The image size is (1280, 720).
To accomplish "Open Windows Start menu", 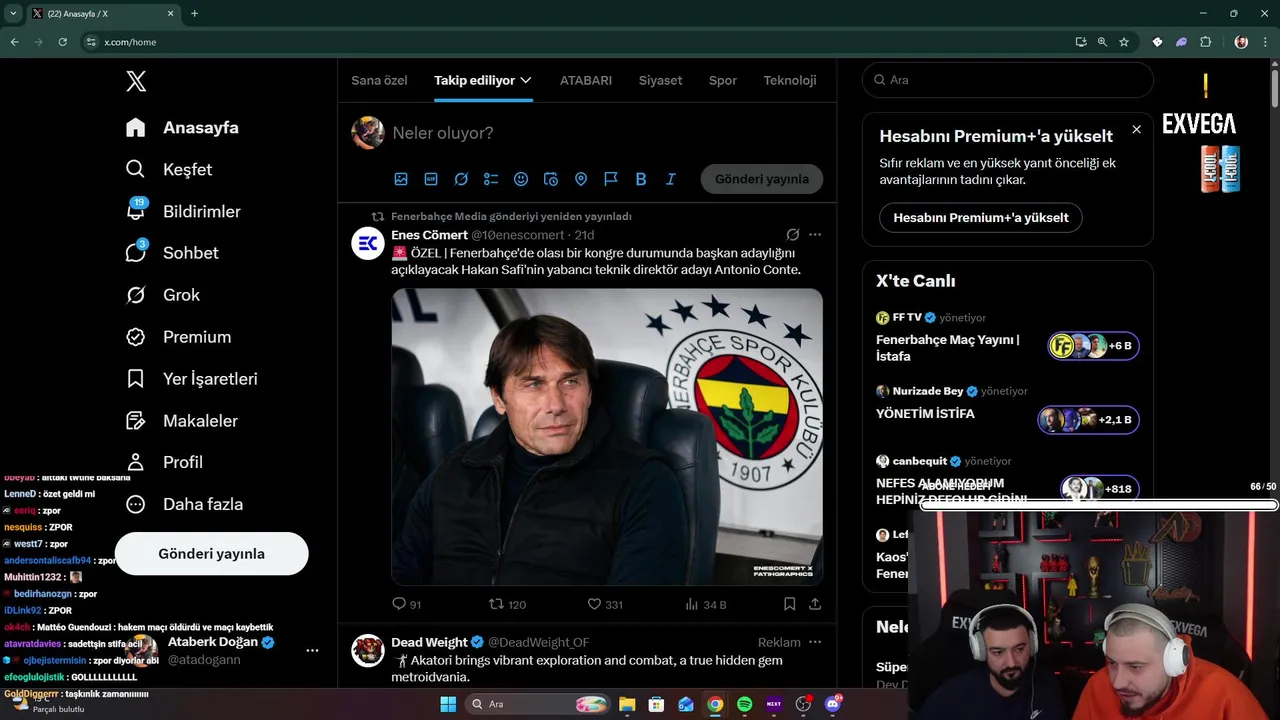I will point(448,704).
